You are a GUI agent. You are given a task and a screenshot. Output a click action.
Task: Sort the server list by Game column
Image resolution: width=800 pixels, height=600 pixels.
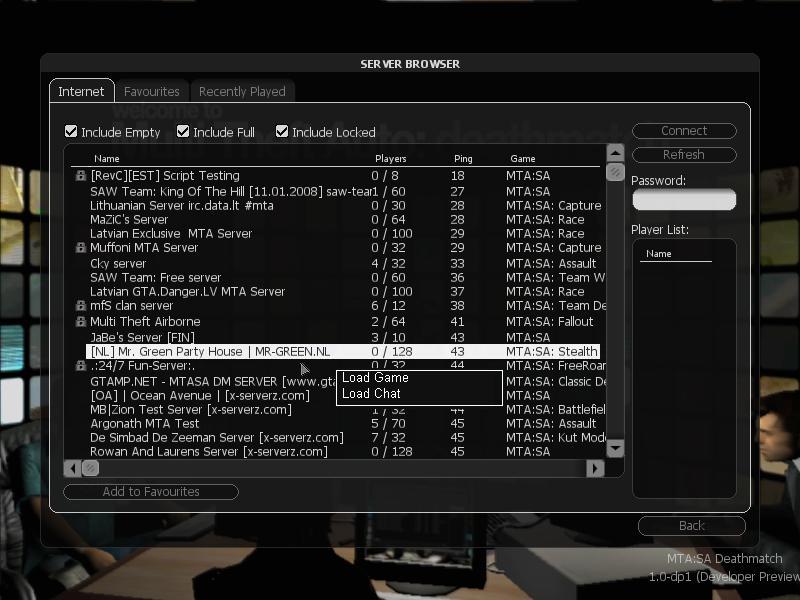pos(523,159)
